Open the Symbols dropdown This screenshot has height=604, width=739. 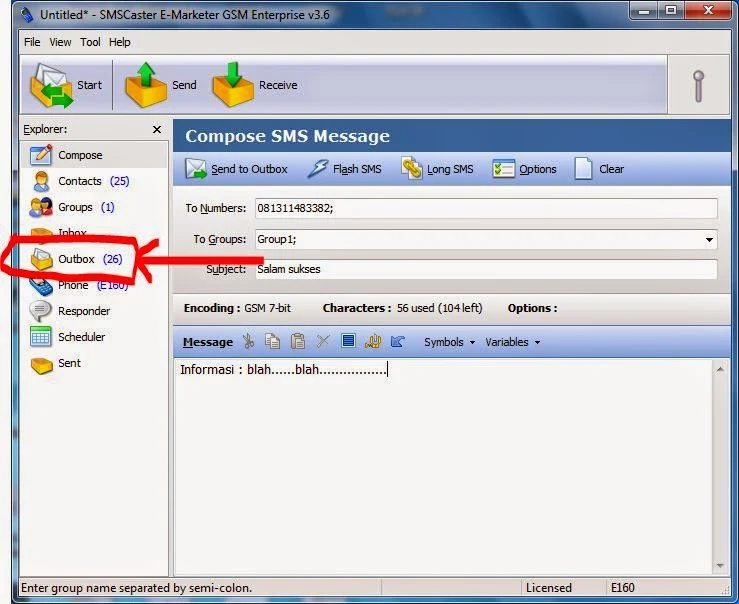[x=449, y=342]
